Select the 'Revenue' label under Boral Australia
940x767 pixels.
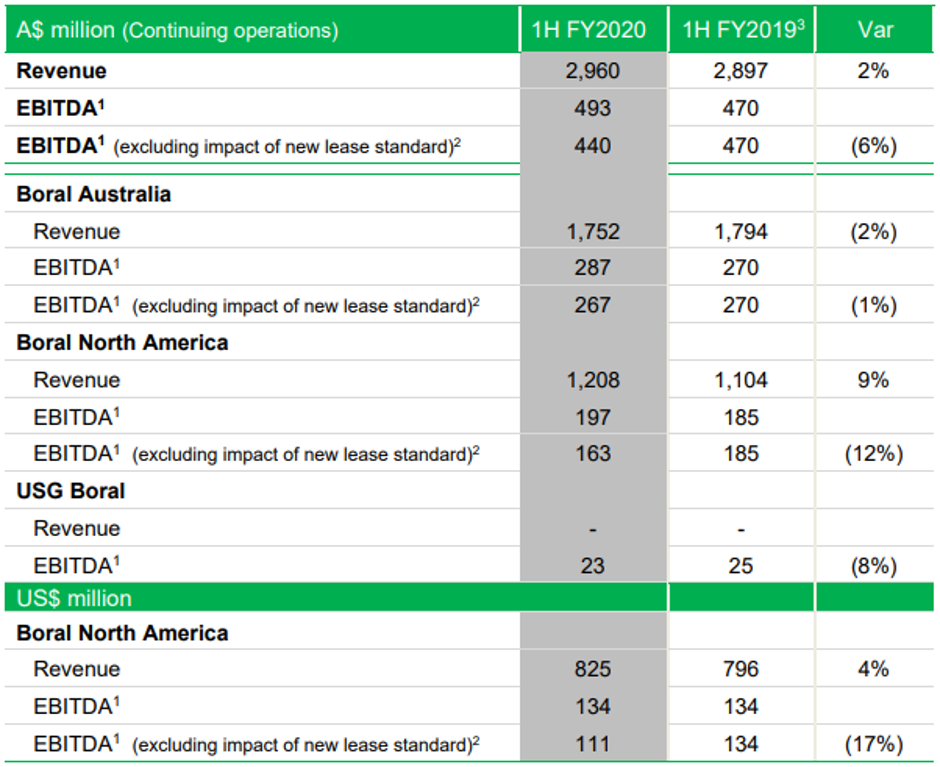77,231
